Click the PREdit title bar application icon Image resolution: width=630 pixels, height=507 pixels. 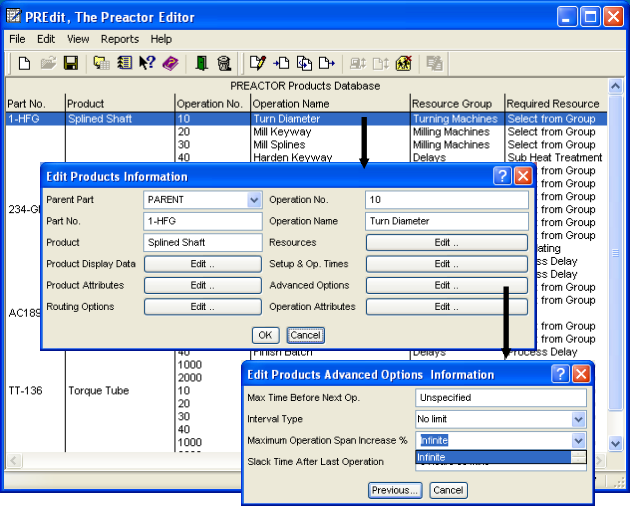[14, 16]
